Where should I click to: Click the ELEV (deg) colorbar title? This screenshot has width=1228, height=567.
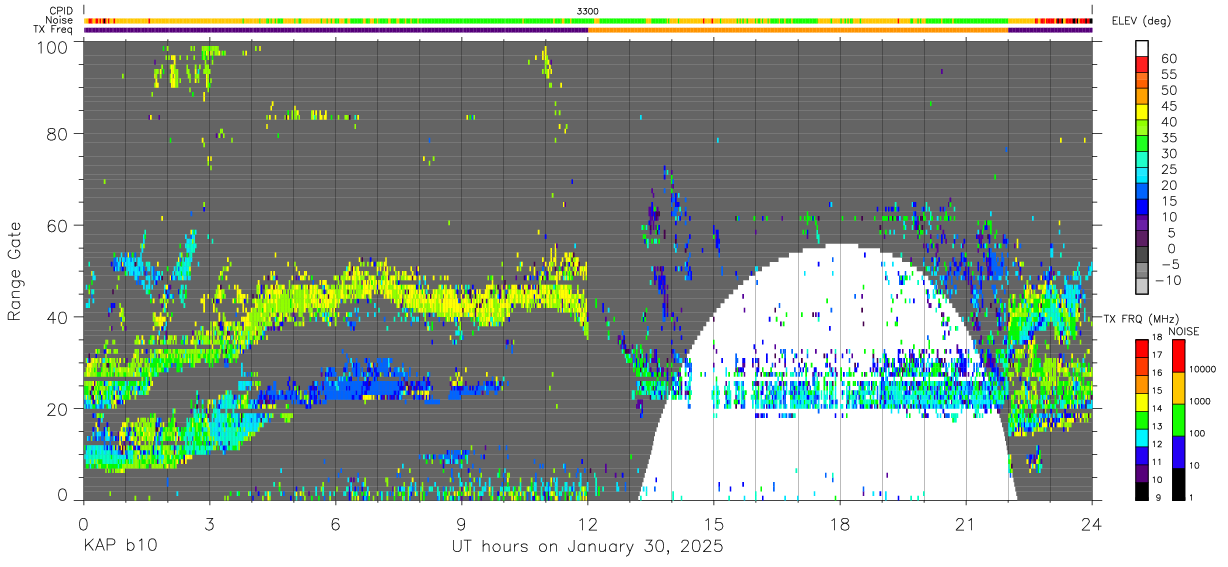click(1142, 20)
